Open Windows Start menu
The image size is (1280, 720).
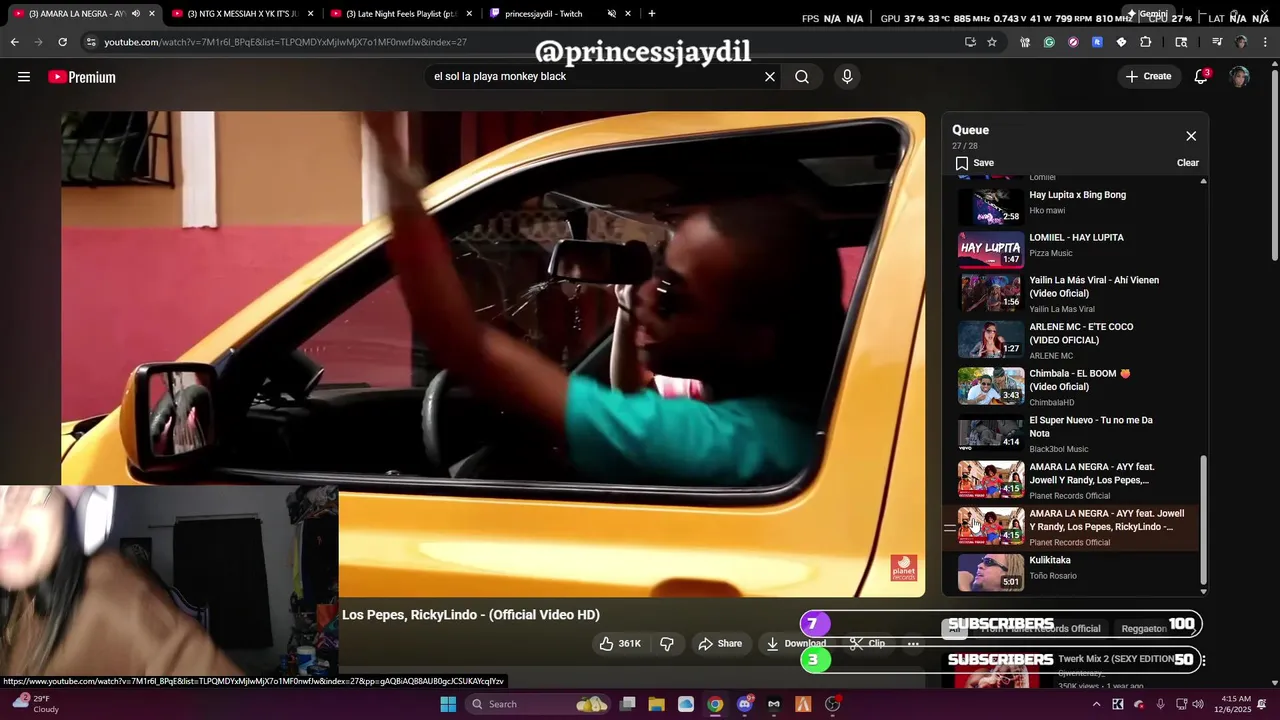pyautogui.click(x=448, y=704)
